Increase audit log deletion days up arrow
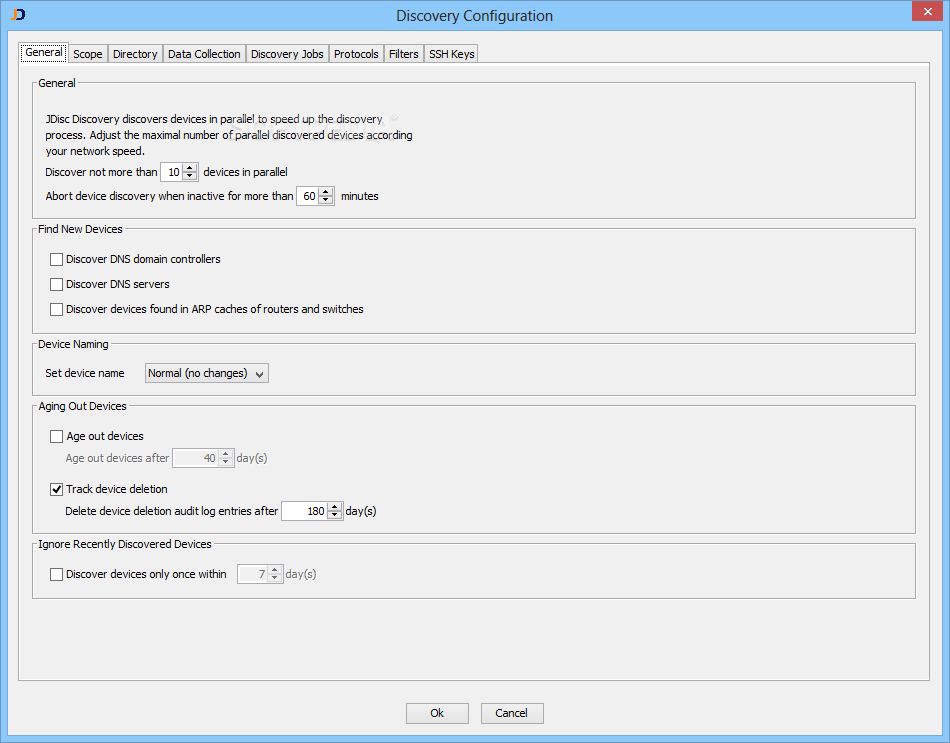Image resolution: width=950 pixels, height=743 pixels. [x=334, y=507]
